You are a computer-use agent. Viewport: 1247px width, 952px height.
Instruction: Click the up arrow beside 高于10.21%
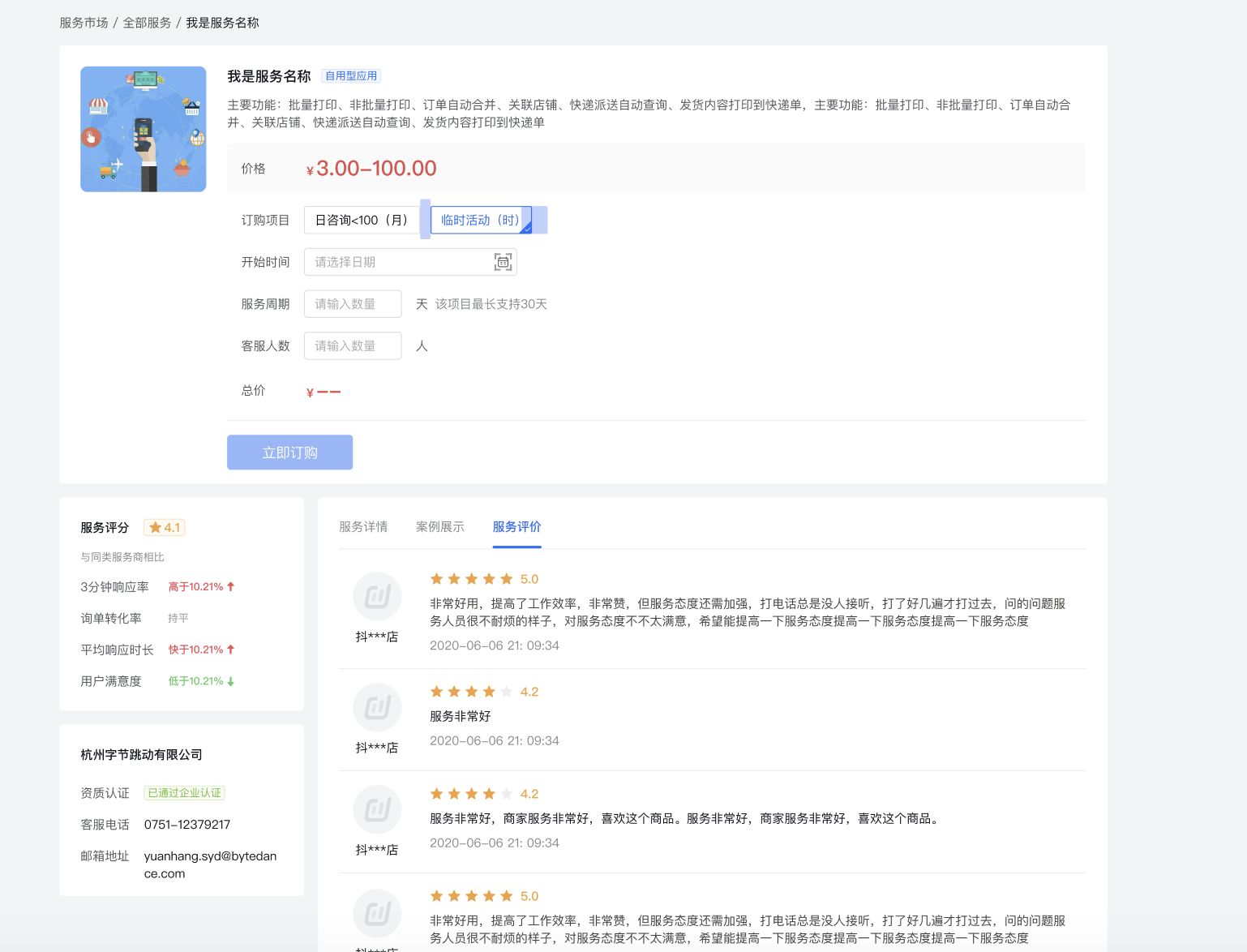231,586
